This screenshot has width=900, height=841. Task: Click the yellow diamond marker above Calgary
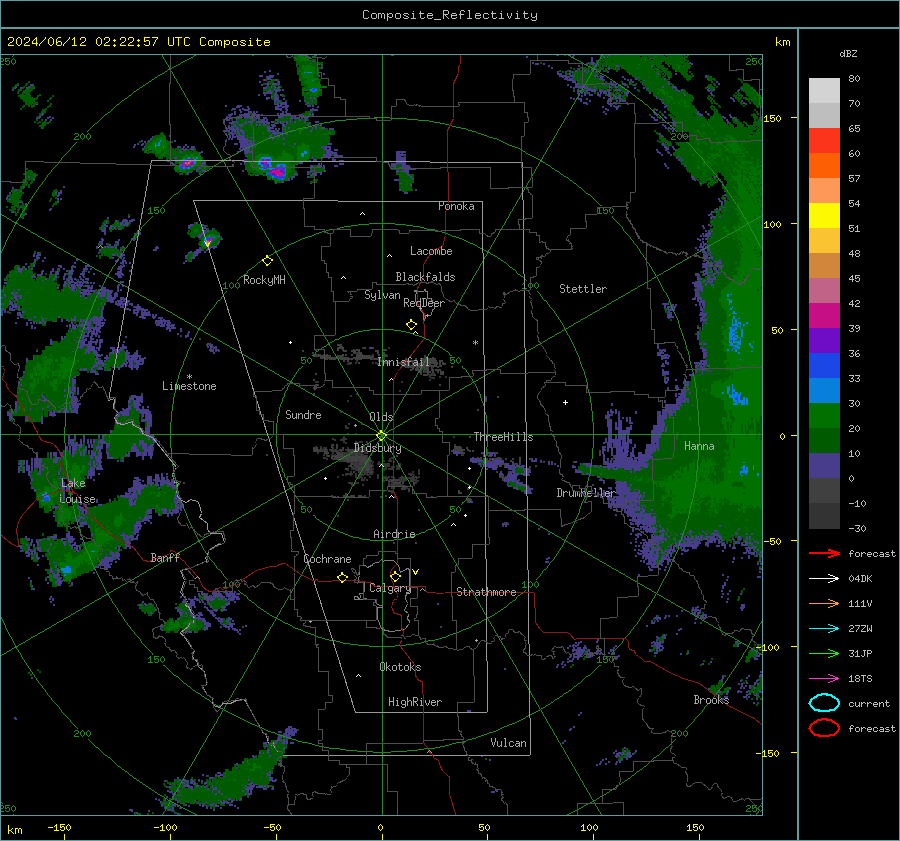click(395, 576)
